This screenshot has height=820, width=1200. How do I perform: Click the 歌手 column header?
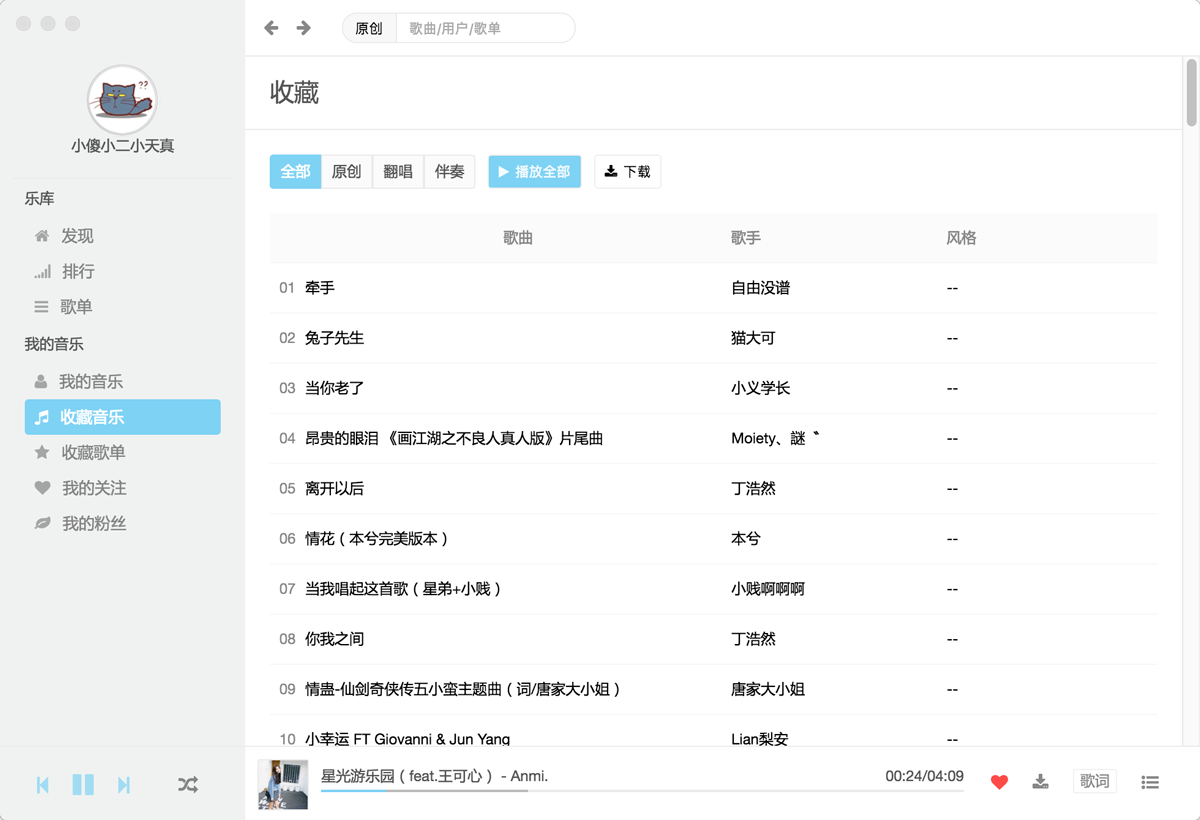pos(746,238)
